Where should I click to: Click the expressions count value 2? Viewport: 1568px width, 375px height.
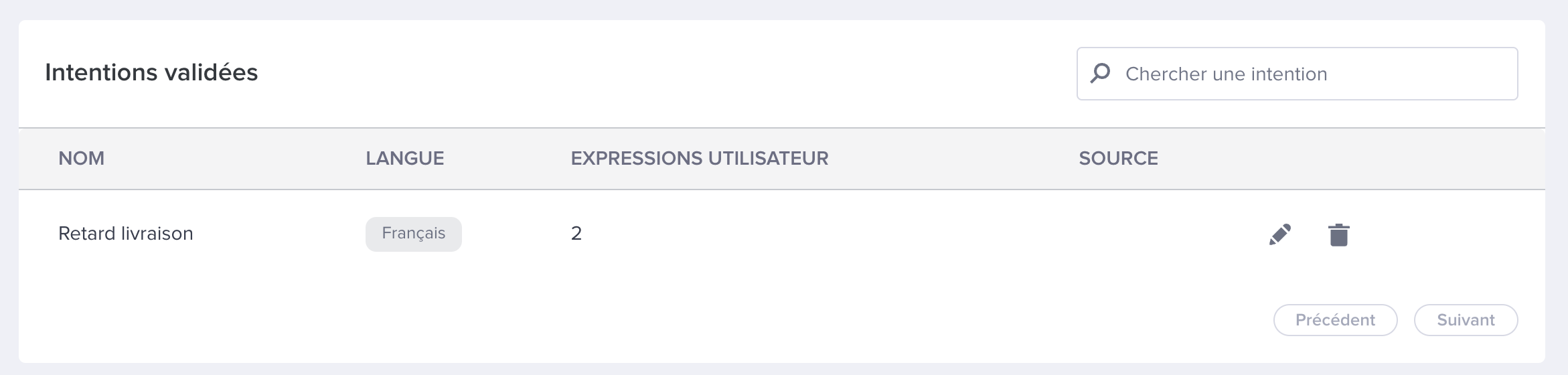[576, 233]
